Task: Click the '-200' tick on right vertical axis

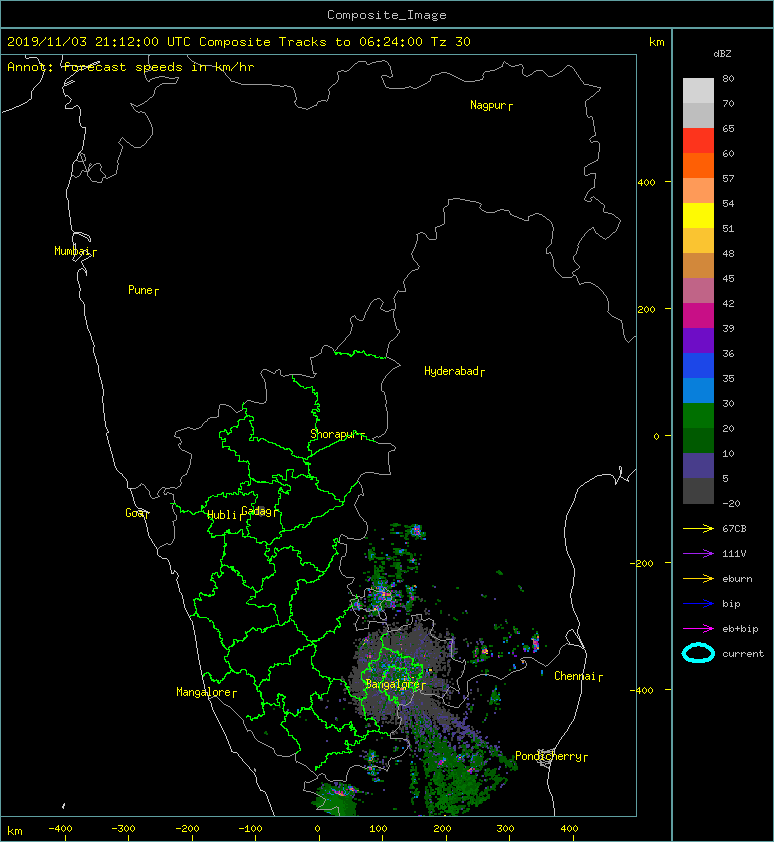Action: point(643,563)
